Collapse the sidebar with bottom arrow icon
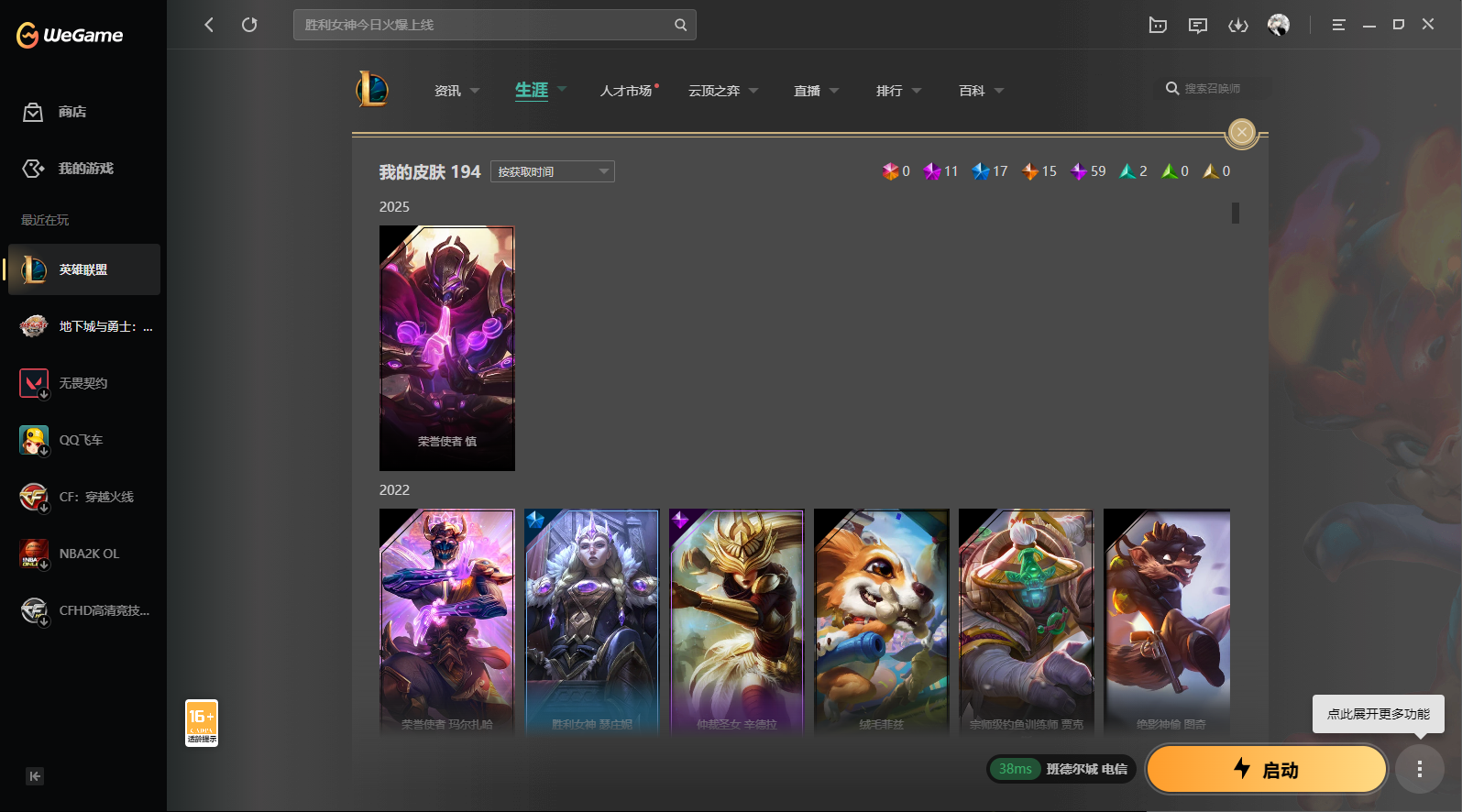The height and width of the screenshot is (812, 1462). [35, 776]
